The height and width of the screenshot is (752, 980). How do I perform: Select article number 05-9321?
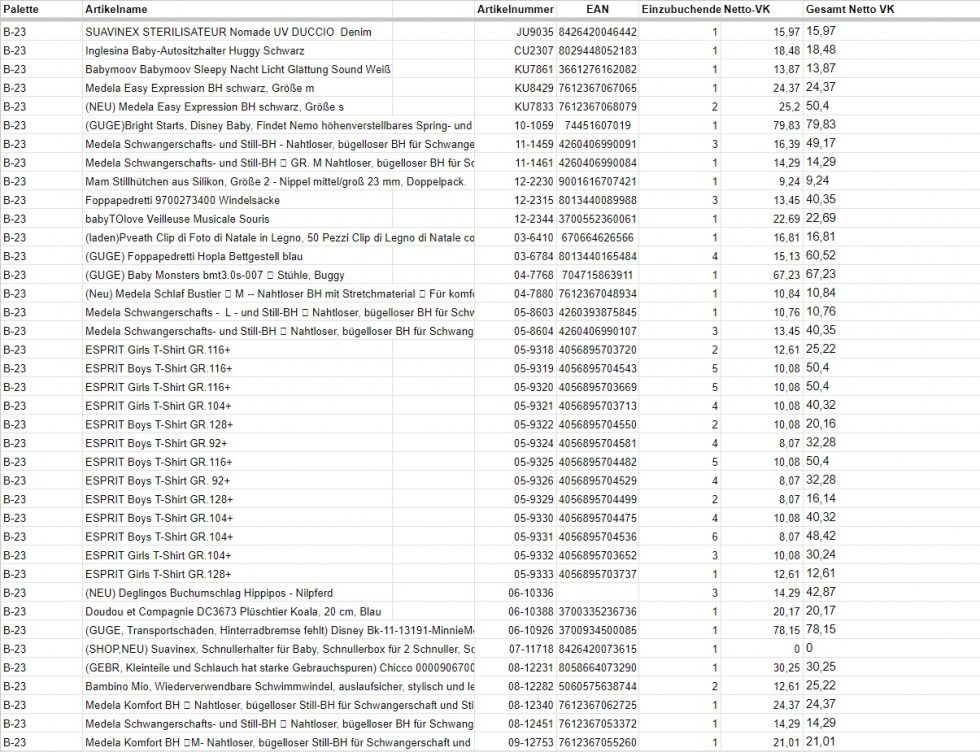[x=534, y=406]
